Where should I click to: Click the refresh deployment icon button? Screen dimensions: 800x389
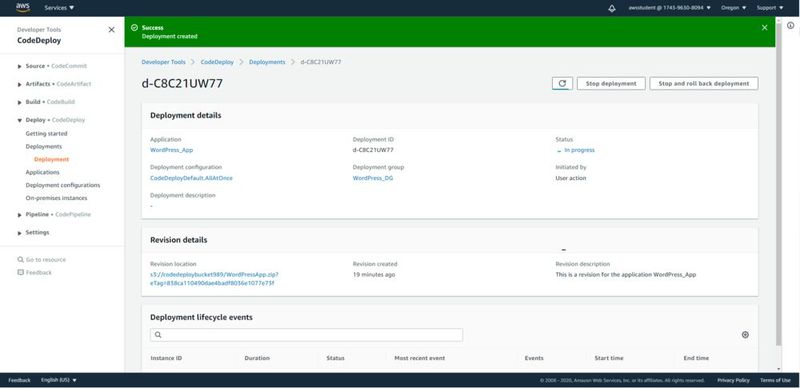[x=562, y=83]
